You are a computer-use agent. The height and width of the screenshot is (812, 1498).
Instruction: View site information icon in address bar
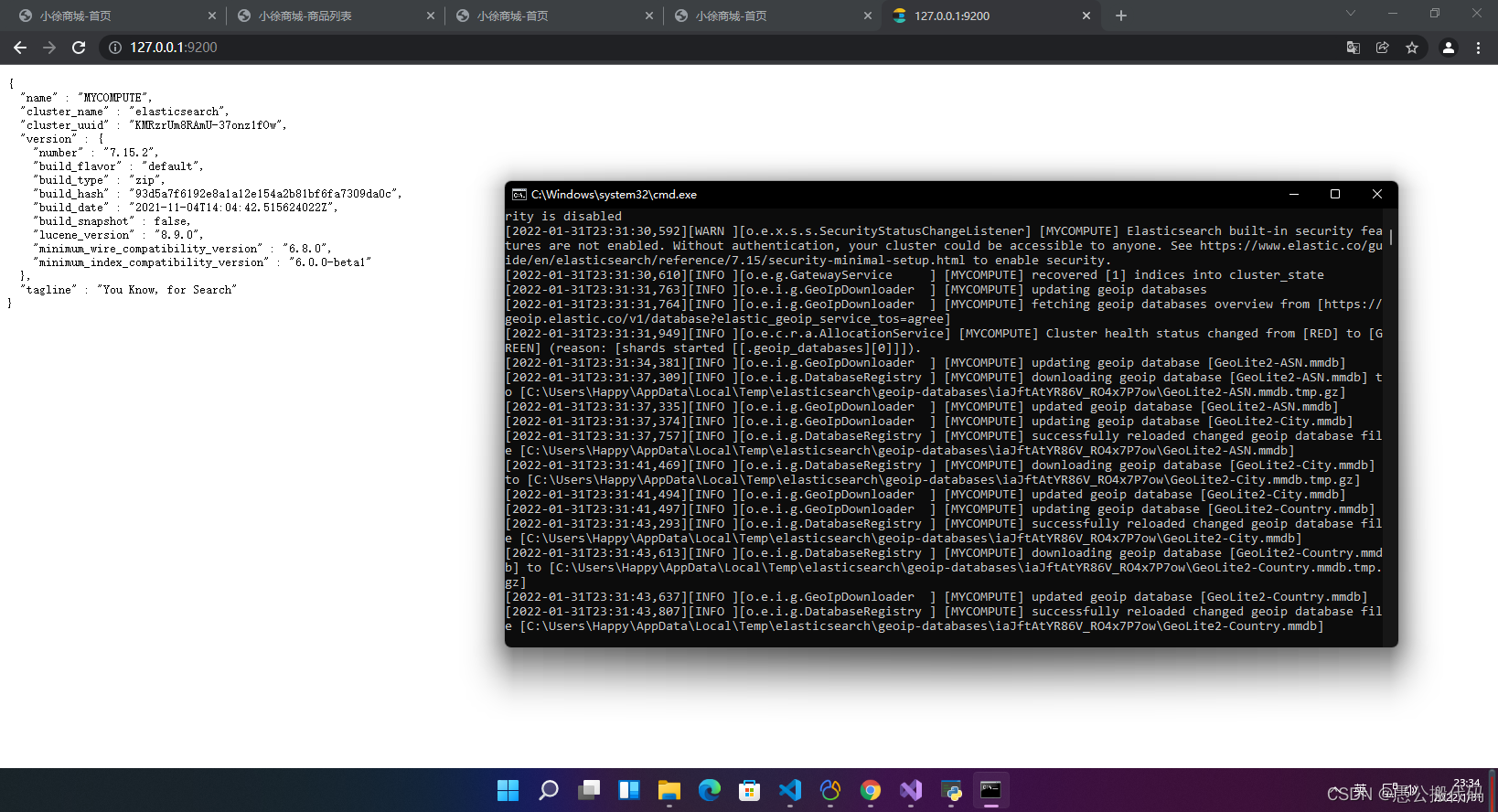tap(115, 48)
